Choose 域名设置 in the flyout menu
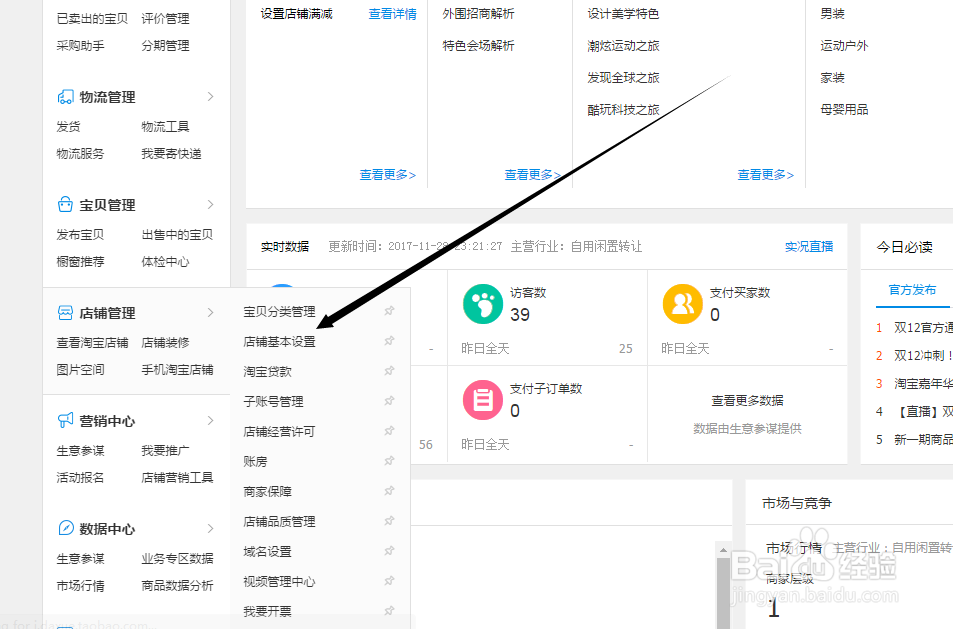This screenshot has height=629, width=953. tap(267, 552)
